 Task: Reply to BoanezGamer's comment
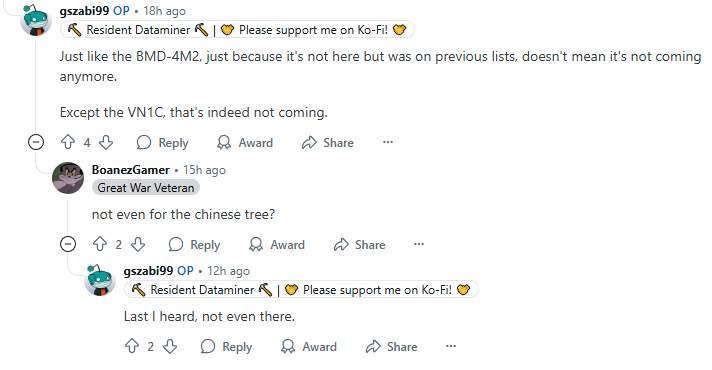point(194,245)
